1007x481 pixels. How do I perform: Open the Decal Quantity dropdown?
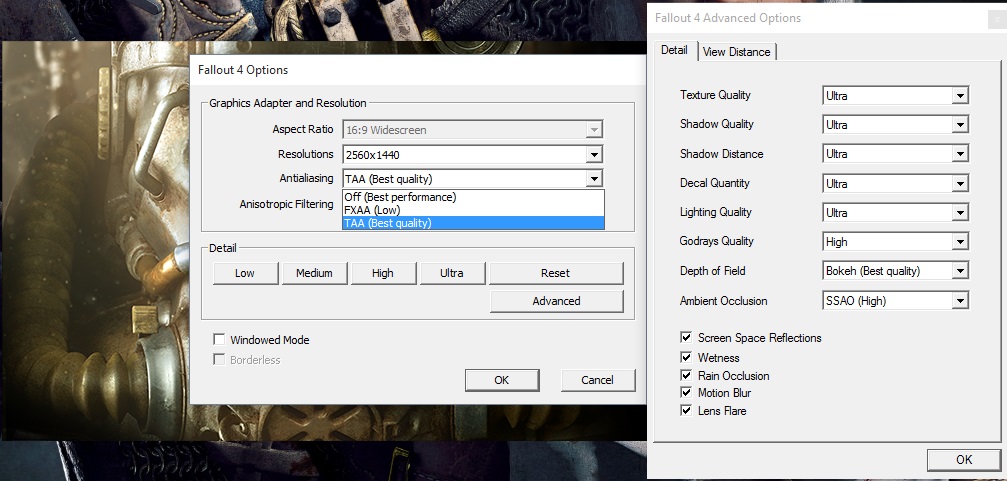tap(895, 184)
